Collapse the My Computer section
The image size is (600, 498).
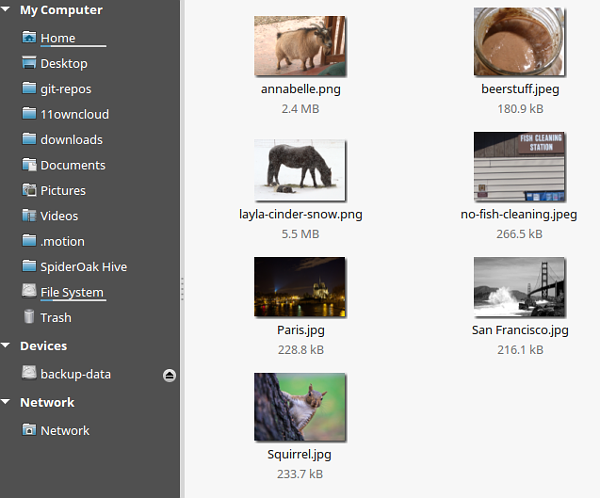tap(8, 10)
